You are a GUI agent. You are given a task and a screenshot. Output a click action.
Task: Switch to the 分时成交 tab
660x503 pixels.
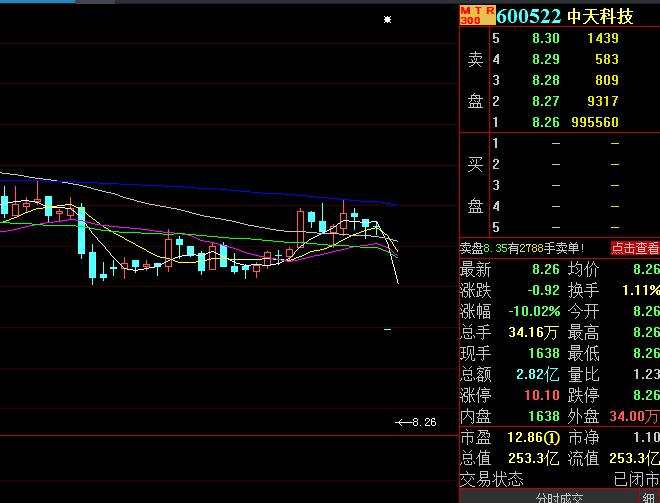click(559, 498)
